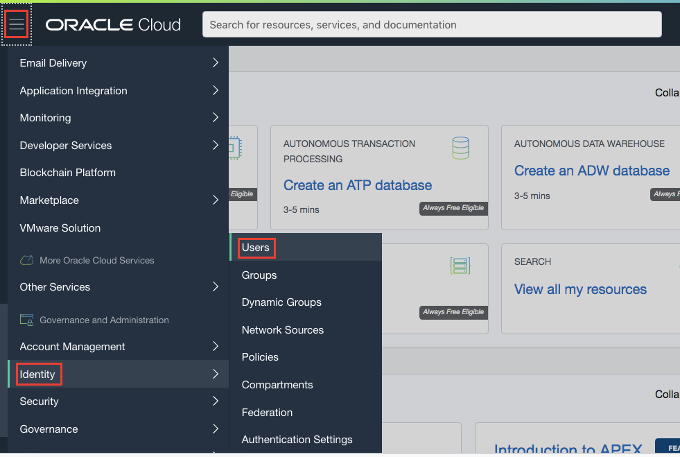
Task: Open Dynamic Groups submenu item
Action: (282, 302)
